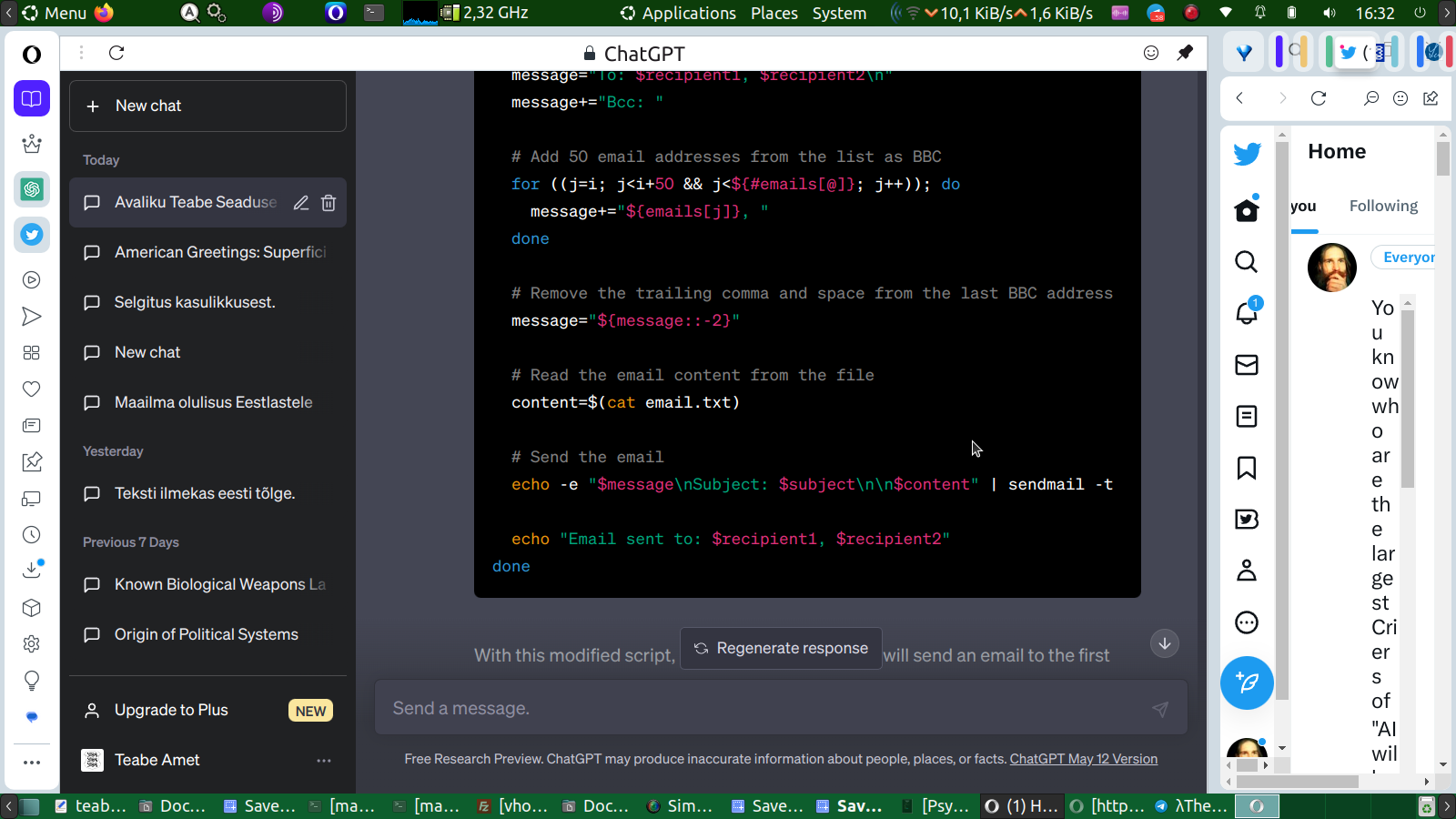
Task: Open the ChatGPT May 12 Version link
Action: pos(1083,759)
